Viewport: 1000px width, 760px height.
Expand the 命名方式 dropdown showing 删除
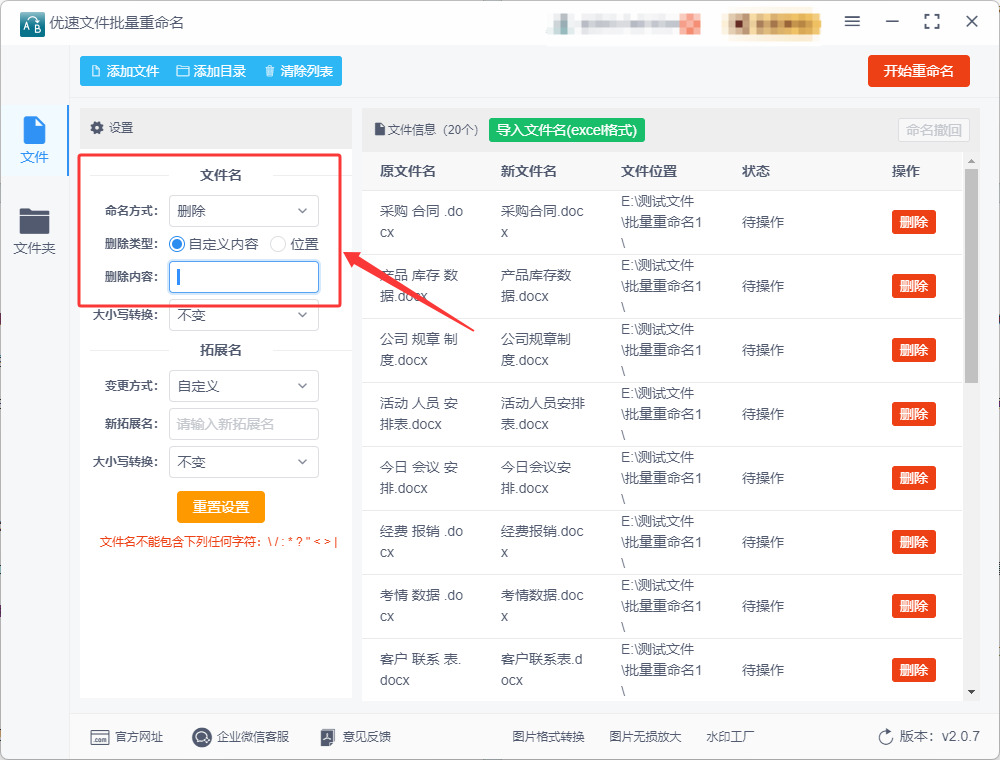point(244,211)
